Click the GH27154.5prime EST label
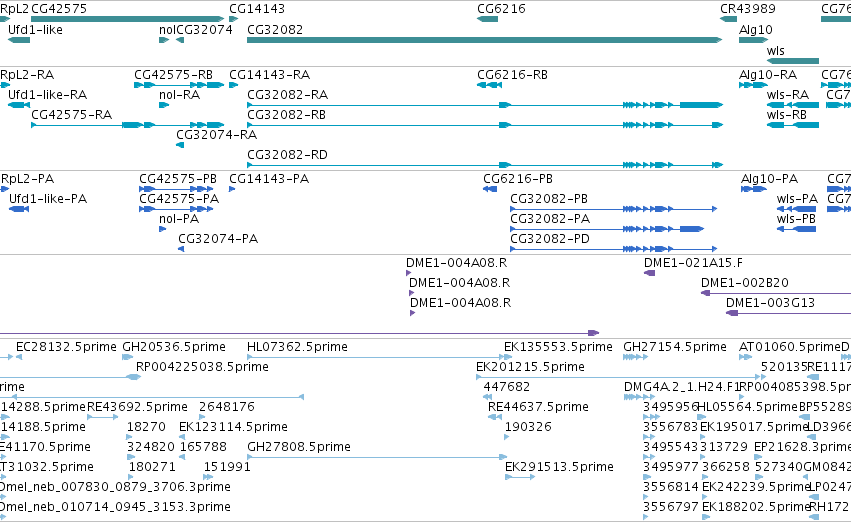 pyautogui.click(x=675, y=347)
